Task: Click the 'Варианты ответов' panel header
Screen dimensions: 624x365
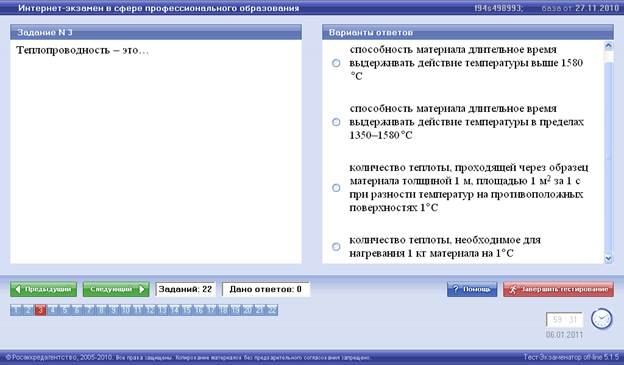Action: click(468, 32)
